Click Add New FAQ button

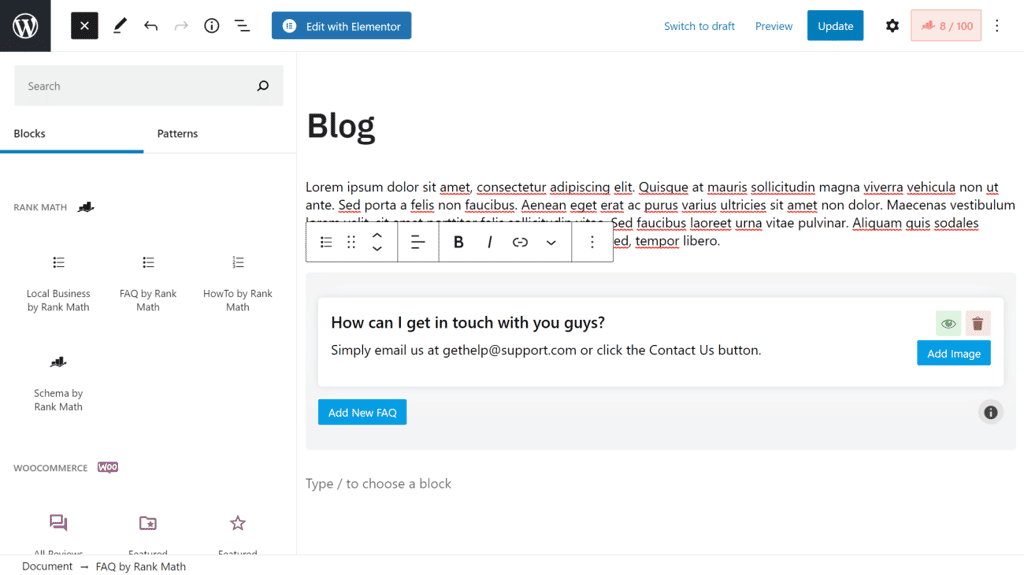[x=362, y=412]
